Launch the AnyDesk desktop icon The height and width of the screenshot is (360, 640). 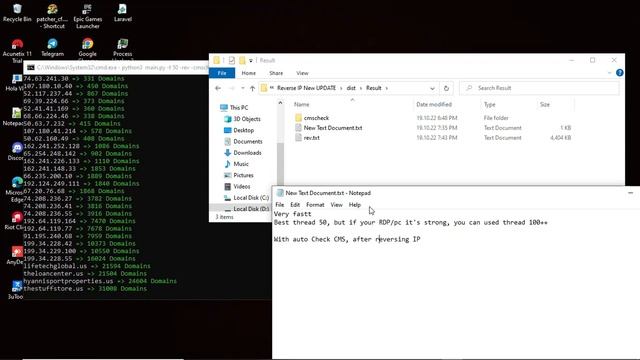pos(16,256)
